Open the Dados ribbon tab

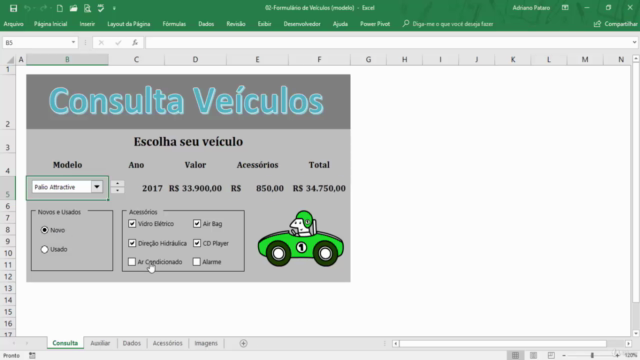(206, 24)
